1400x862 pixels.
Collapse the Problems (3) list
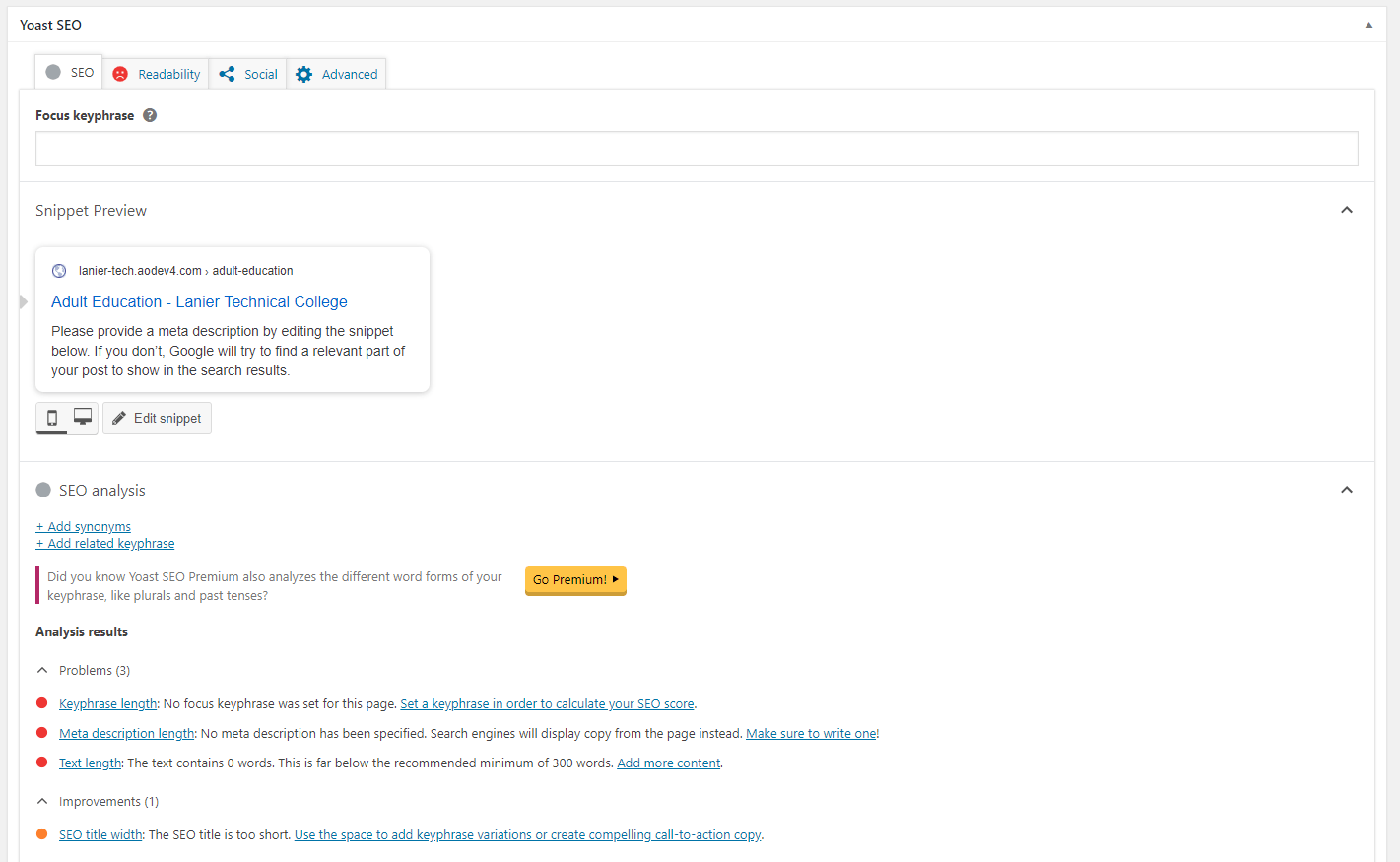42,670
